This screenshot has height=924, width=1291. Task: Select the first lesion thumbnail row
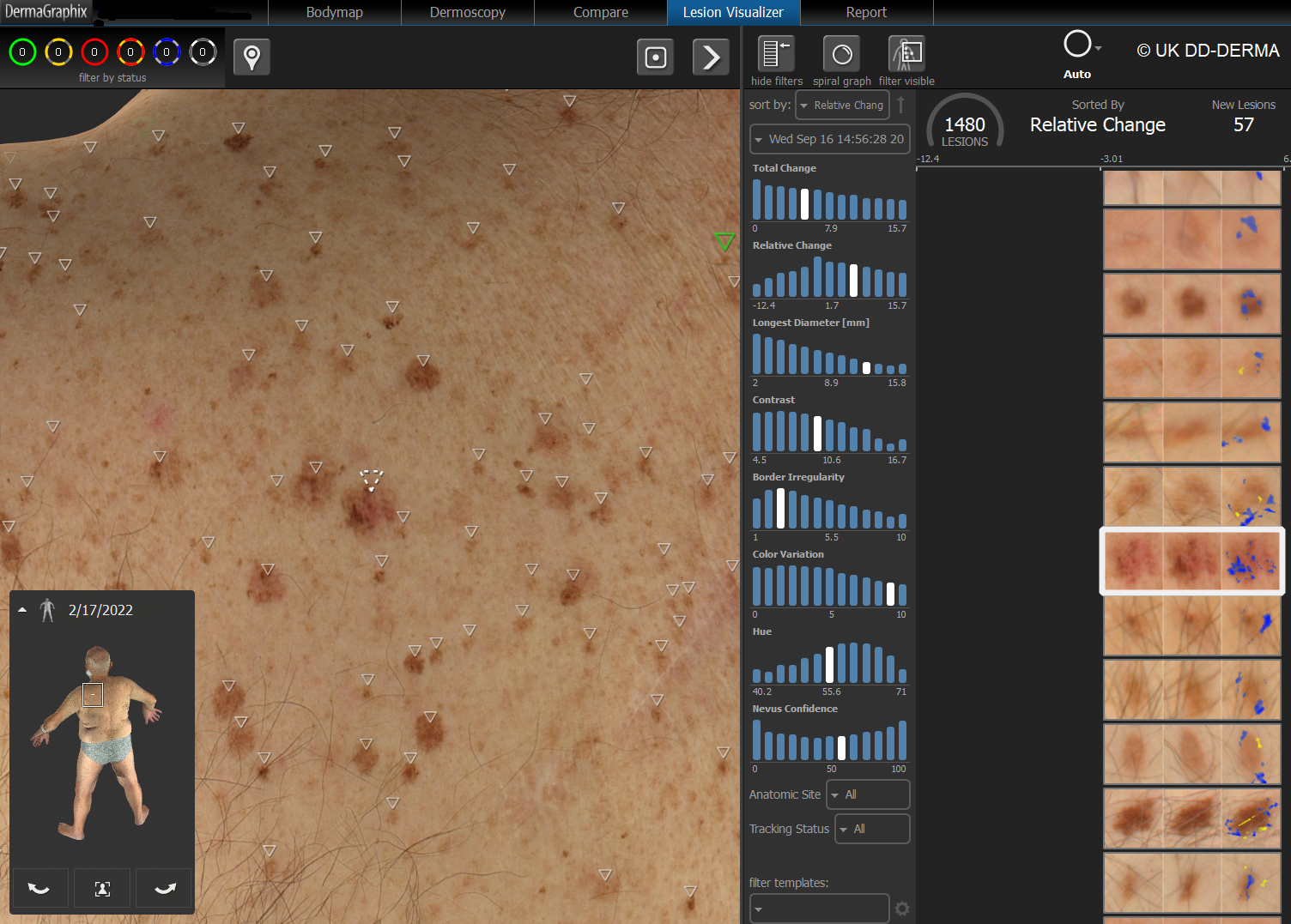1192,188
